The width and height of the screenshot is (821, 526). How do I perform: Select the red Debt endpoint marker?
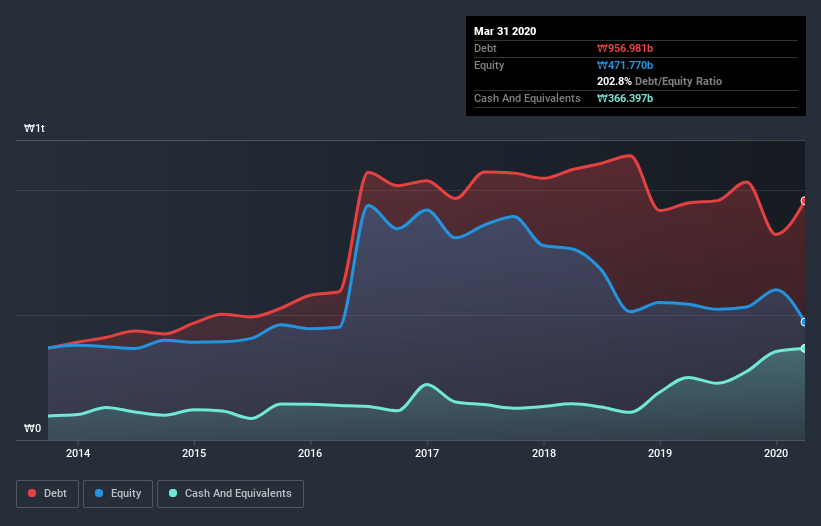804,201
